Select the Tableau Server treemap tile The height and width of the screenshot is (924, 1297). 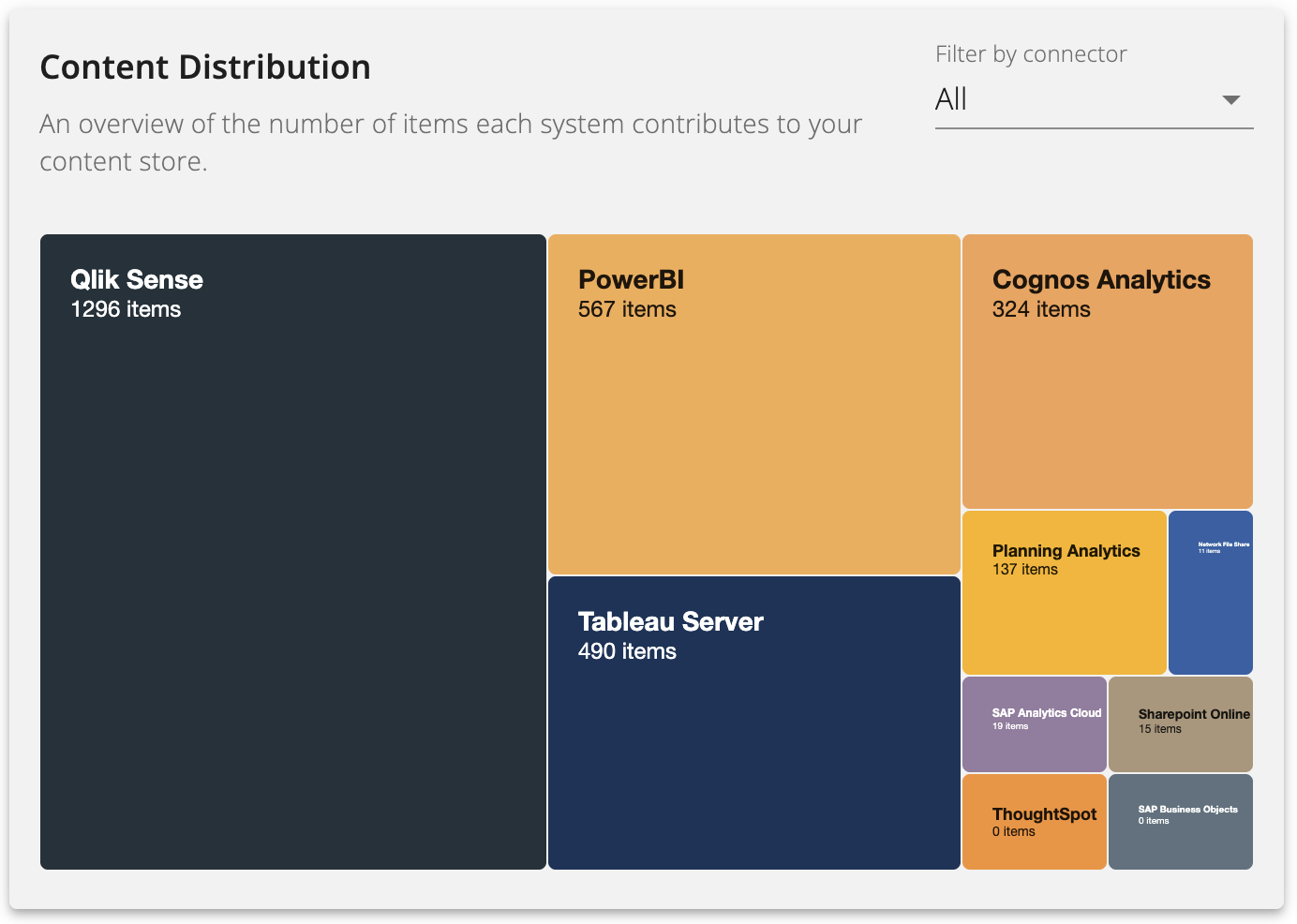[754, 723]
